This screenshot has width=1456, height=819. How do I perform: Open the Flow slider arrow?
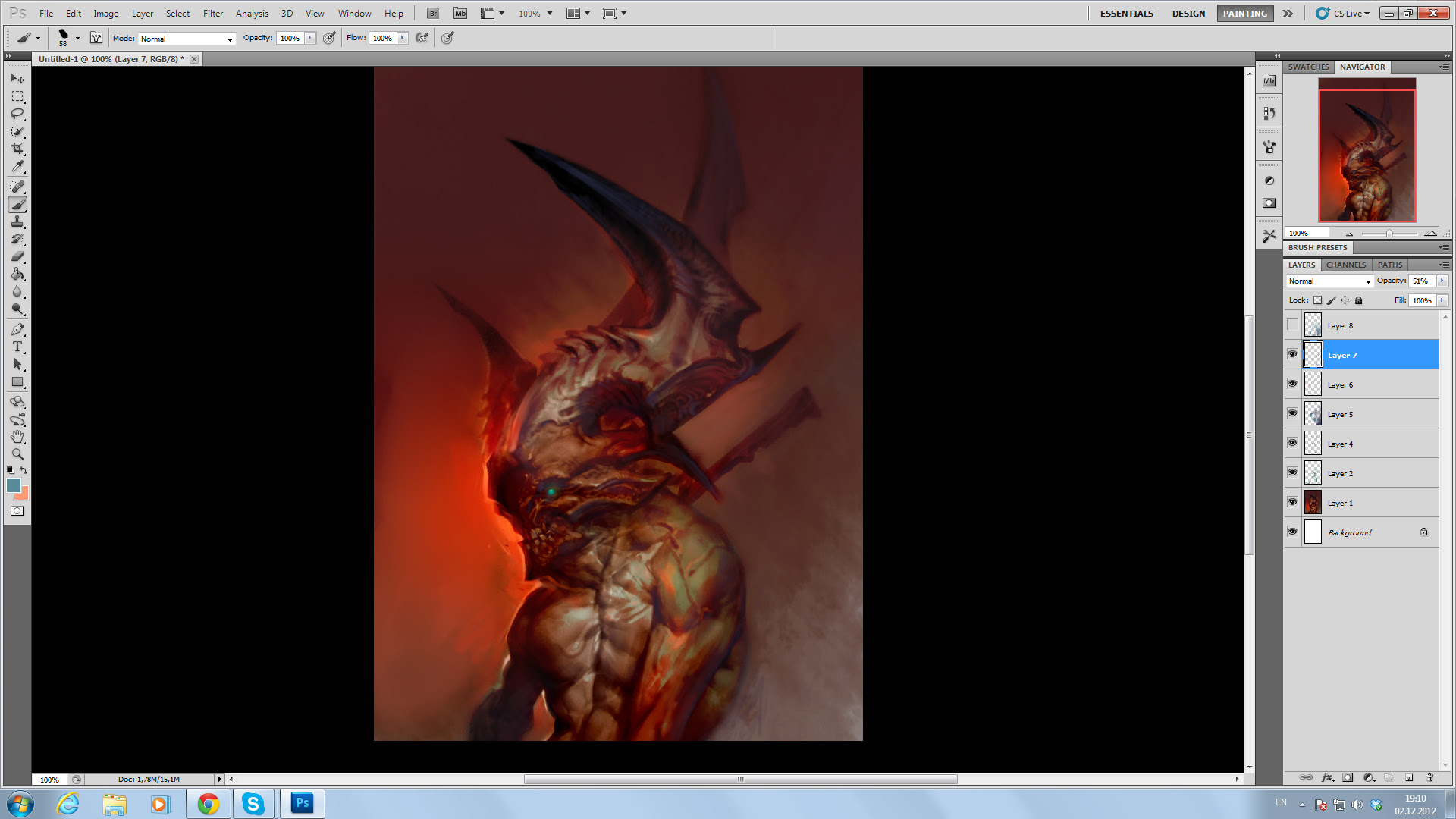[x=403, y=38]
